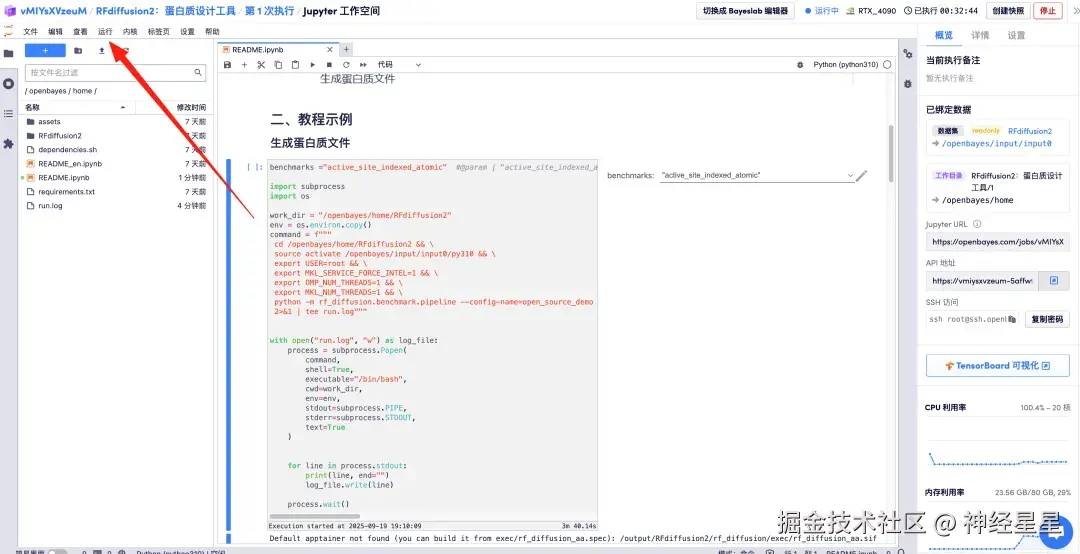Add a new tab with plus
This screenshot has height=554, width=1080.
pyautogui.click(x=346, y=50)
